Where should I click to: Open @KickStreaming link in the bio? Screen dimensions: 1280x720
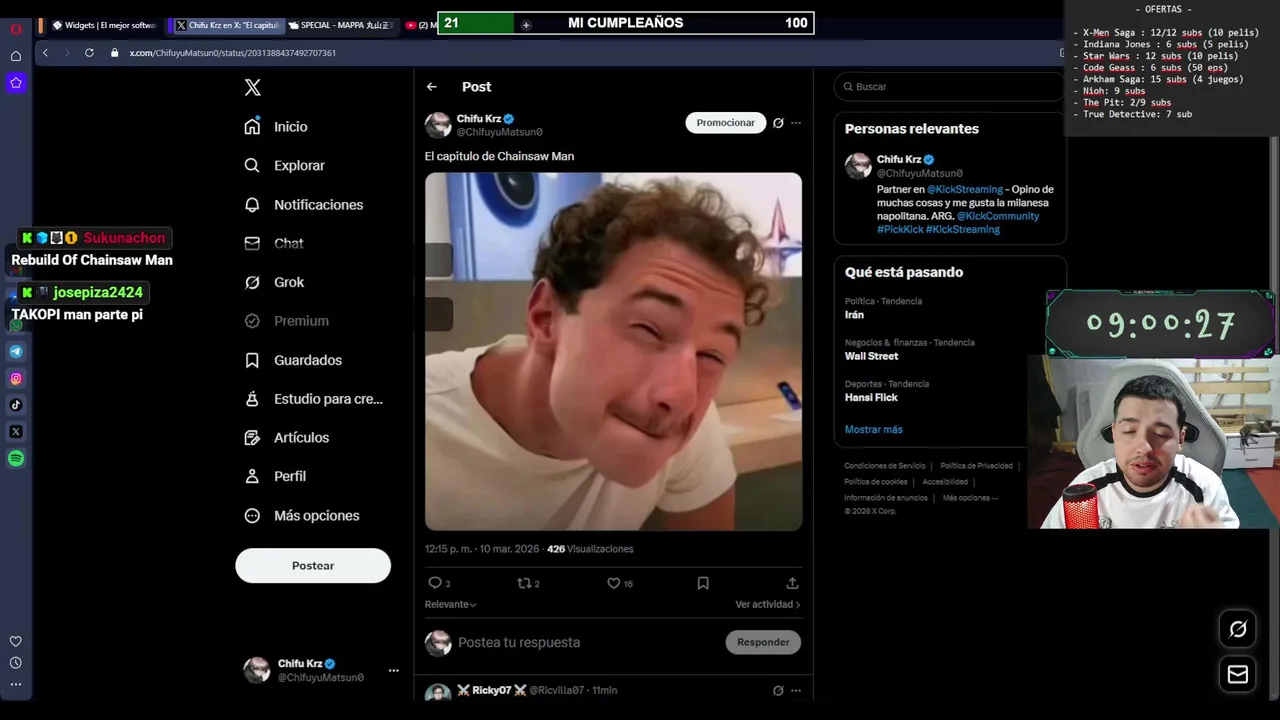coord(965,190)
